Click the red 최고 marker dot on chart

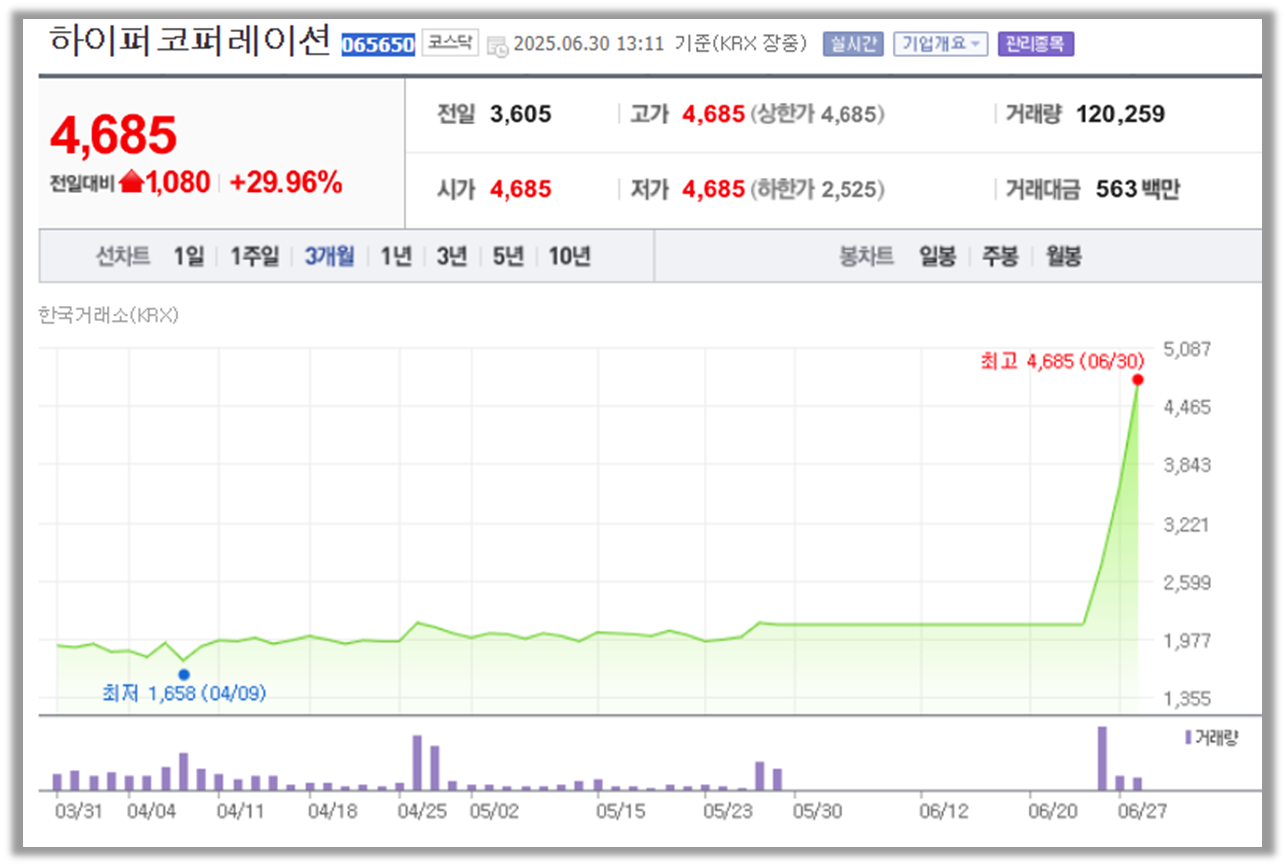coord(1138,380)
